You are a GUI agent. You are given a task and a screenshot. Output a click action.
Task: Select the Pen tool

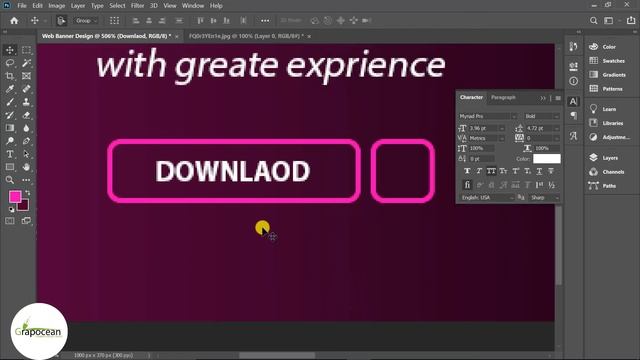26,141
